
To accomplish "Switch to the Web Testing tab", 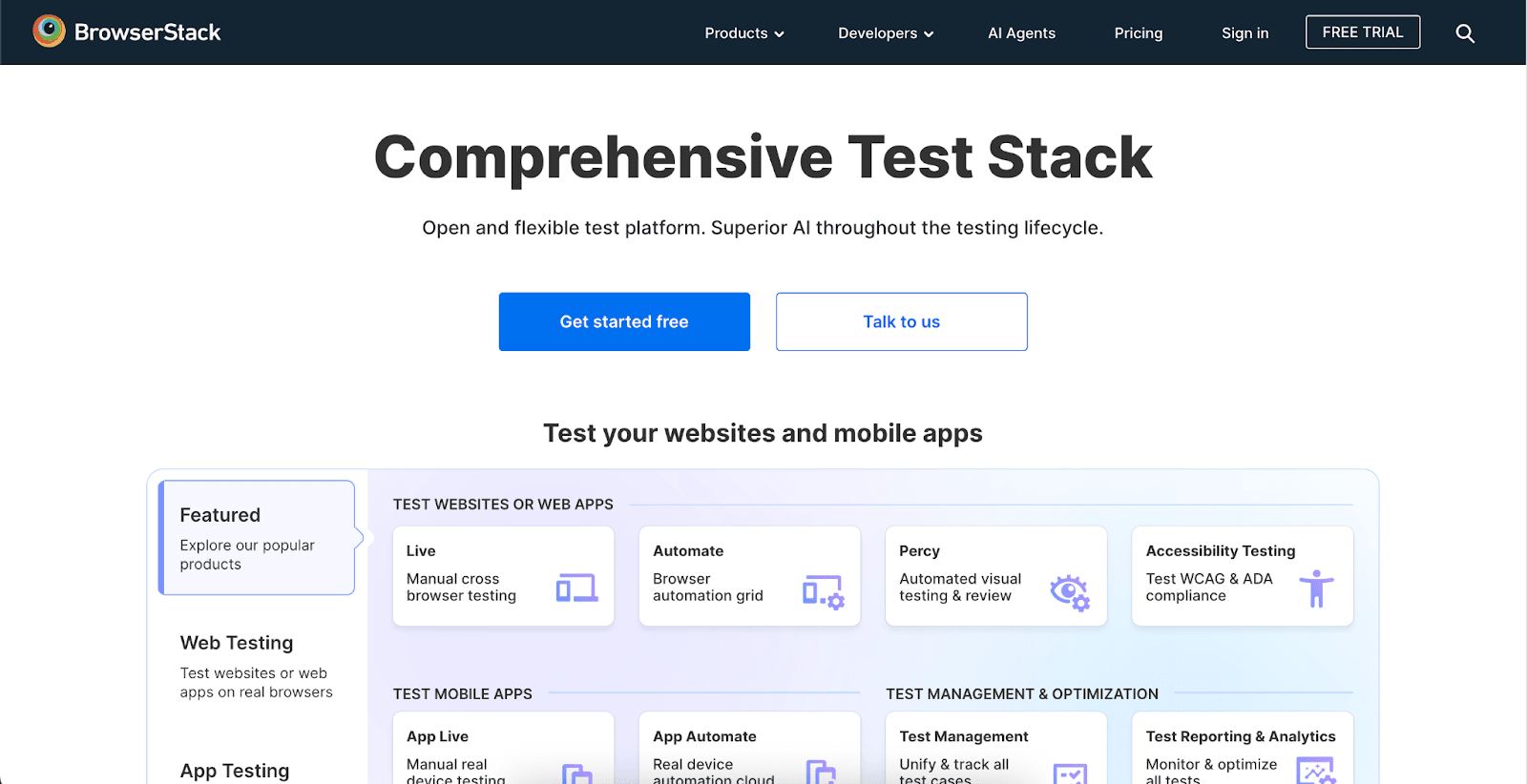I will pyautogui.click(x=256, y=666).
